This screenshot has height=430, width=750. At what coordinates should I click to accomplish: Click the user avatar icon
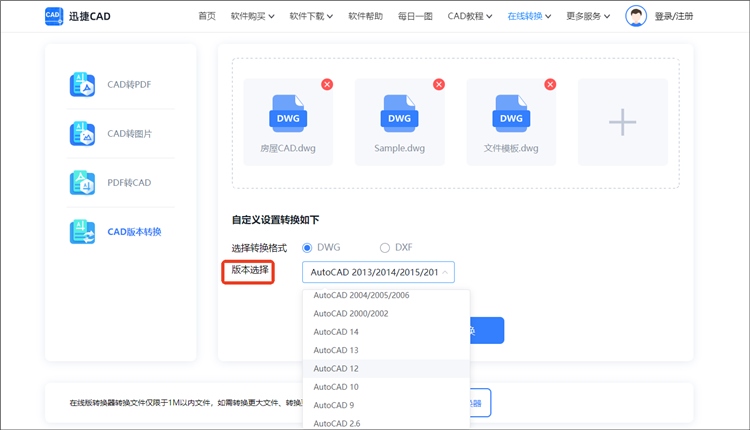636,16
